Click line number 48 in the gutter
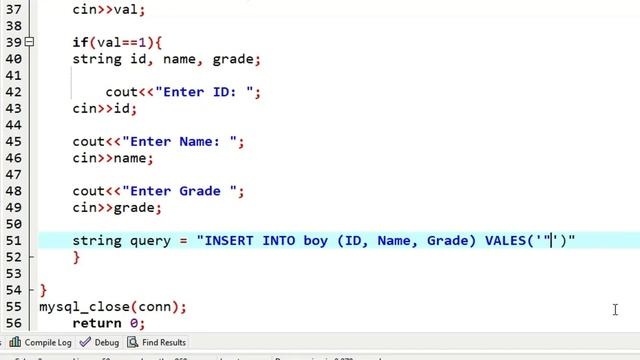Screen dimensions: 640x360 [13, 191]
